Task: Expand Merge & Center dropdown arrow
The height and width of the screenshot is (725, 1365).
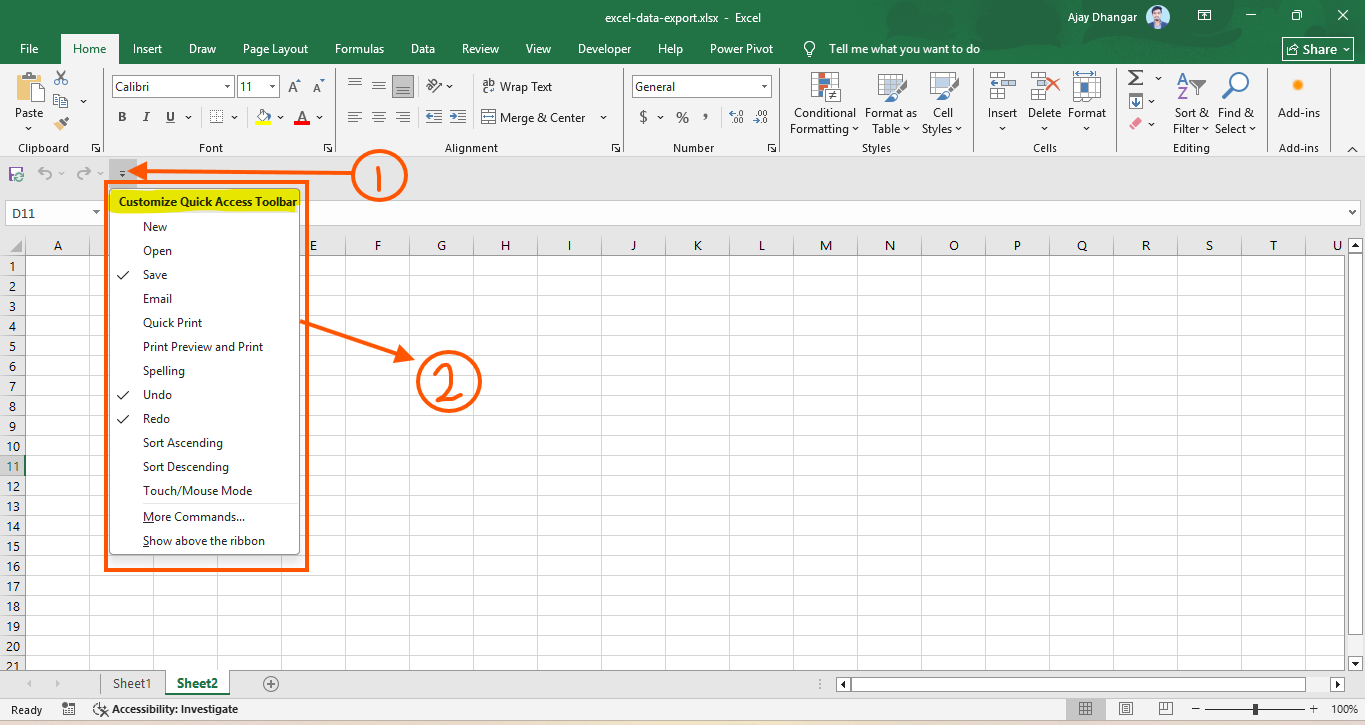Action: (603, 118)
